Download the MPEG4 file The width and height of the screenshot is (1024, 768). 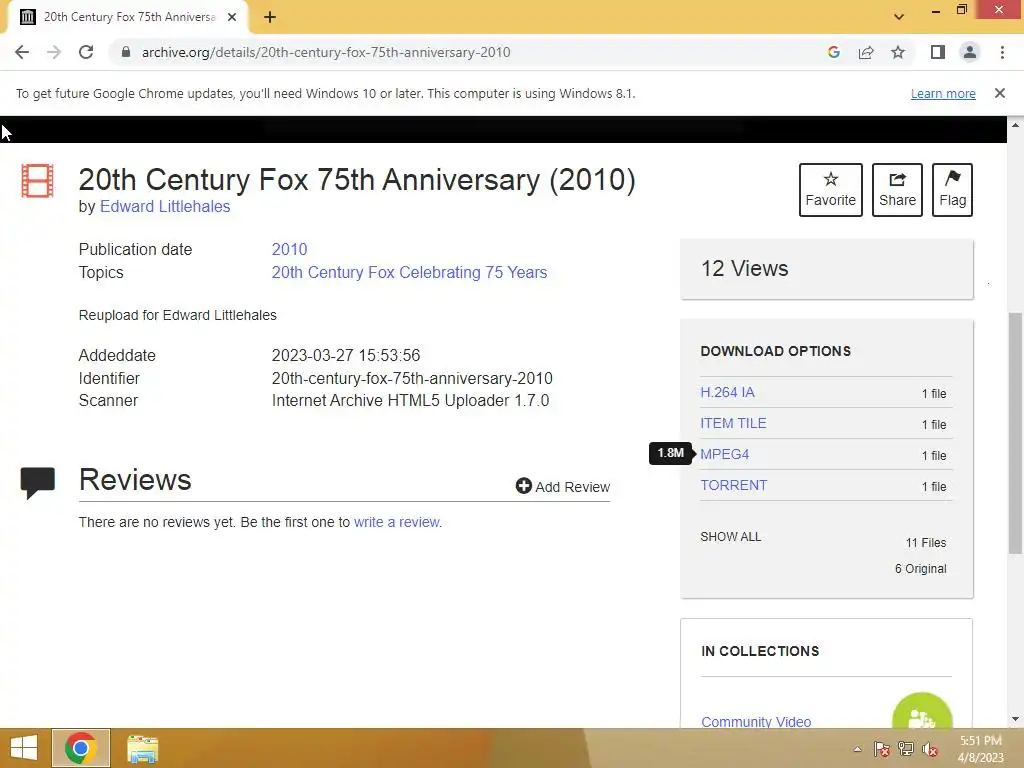click(725, 455)
